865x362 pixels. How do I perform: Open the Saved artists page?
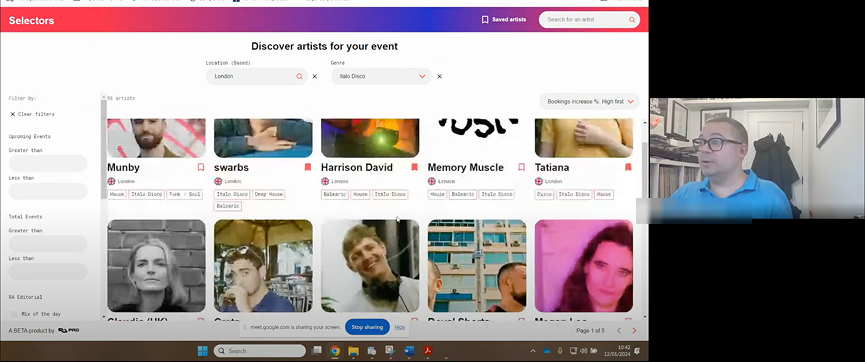[504, 19]
